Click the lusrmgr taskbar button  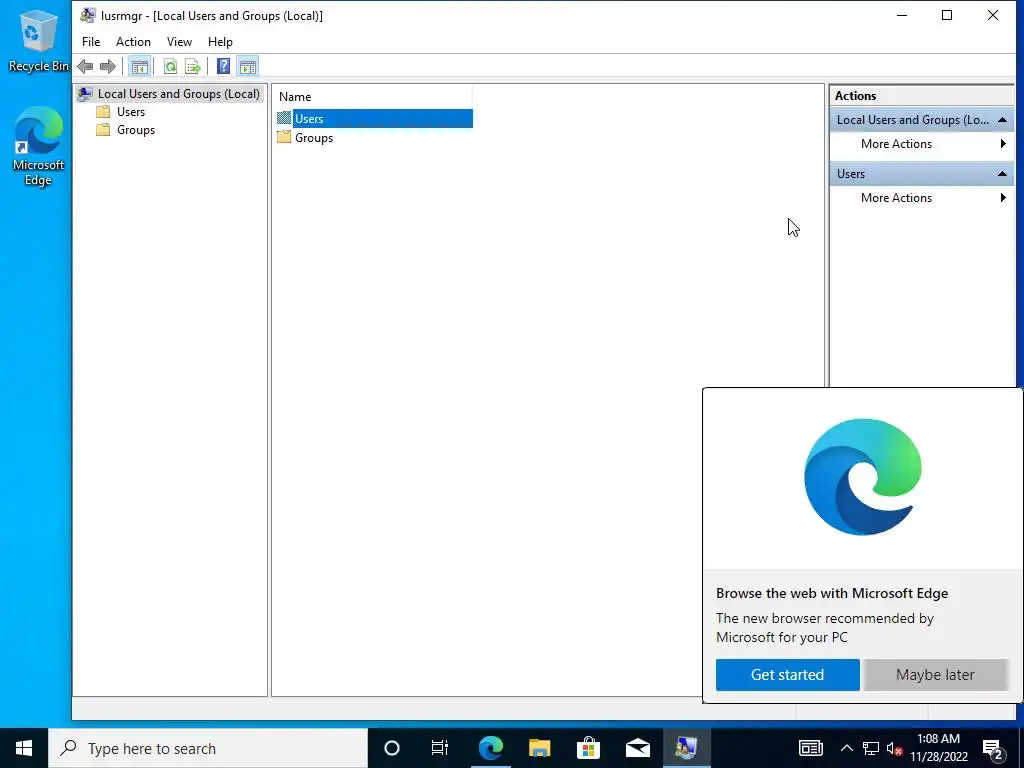[x=686, y=748]
